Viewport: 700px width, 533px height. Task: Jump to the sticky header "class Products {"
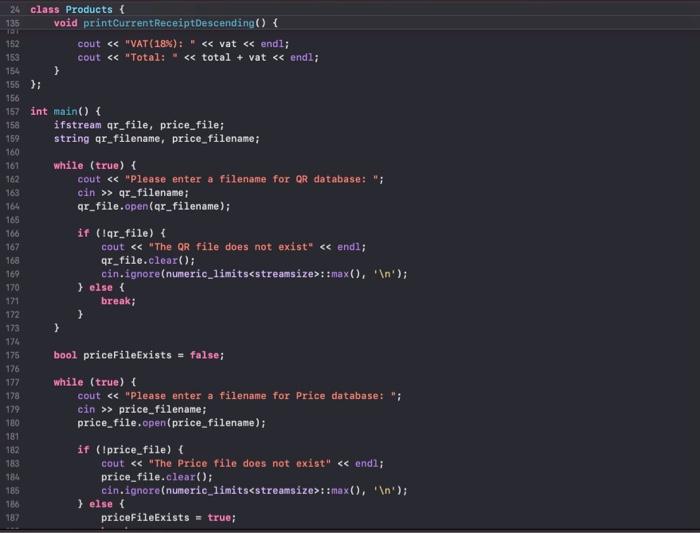click(x=78, y=9)
